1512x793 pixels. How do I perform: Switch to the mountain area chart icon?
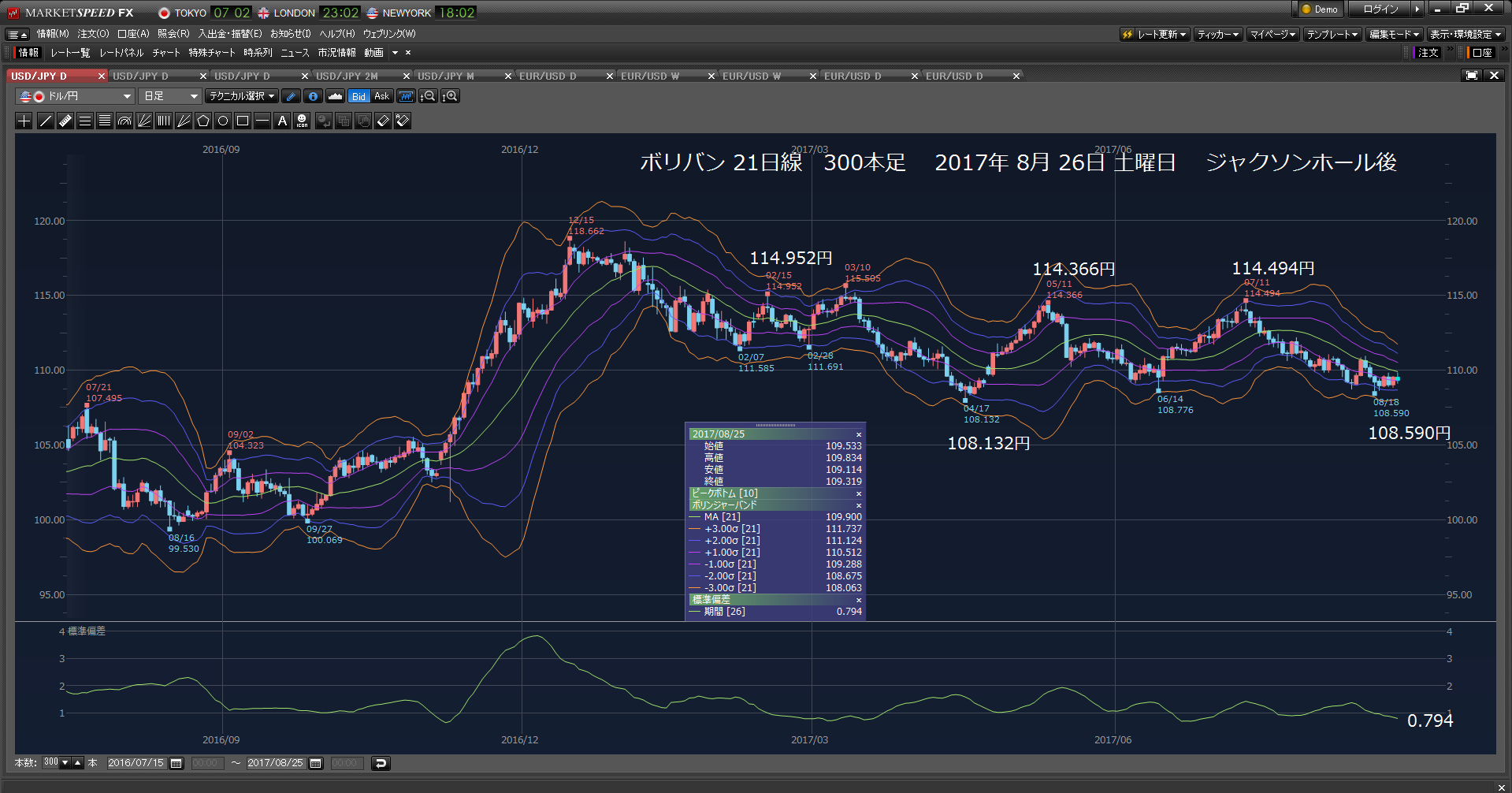point(335,96)
